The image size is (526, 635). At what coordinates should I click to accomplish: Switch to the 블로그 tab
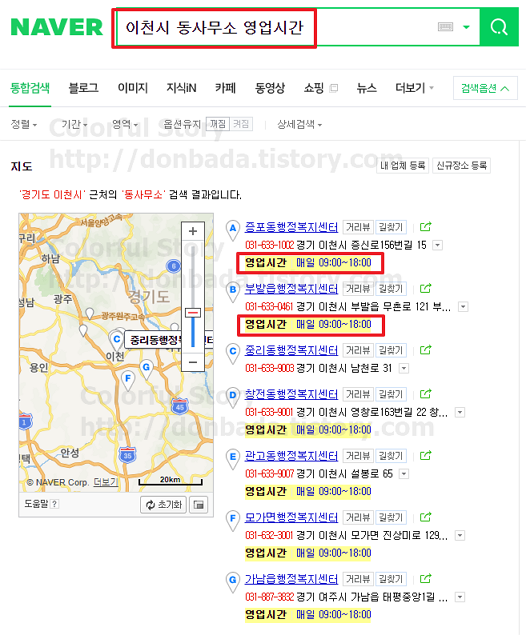tap(83, 88)
